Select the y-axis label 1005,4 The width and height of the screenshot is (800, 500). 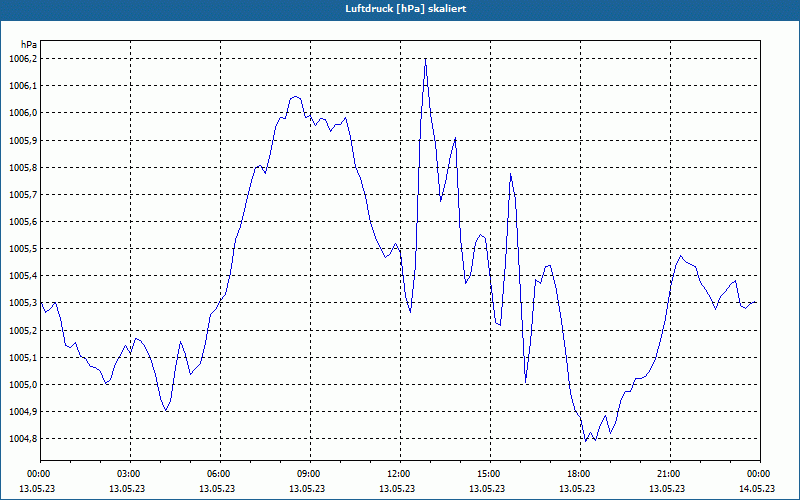coord(23,276)
